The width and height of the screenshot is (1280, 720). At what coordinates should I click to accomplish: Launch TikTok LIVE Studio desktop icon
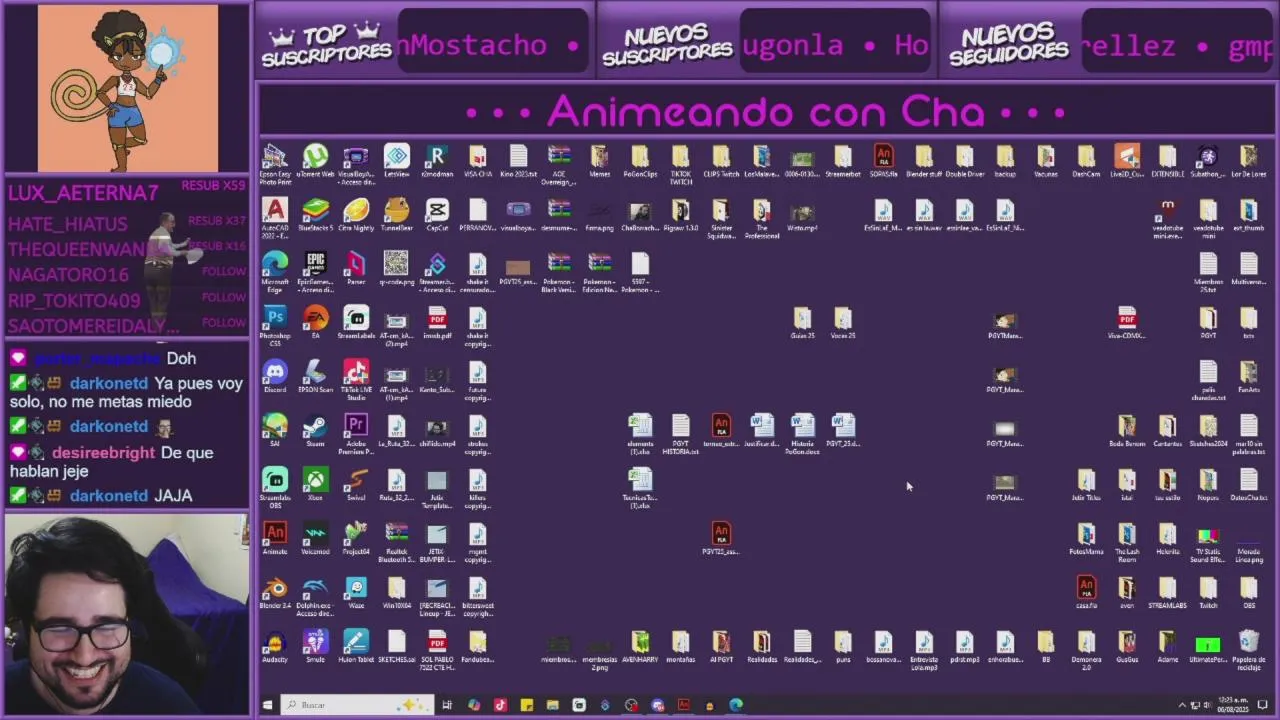[x=356, y=379]
